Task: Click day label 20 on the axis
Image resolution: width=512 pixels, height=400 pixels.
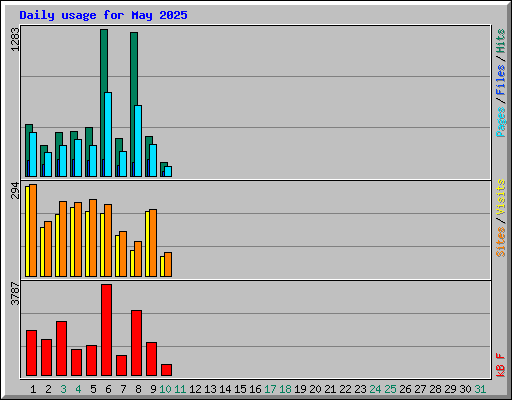Action: coord(315,389)
